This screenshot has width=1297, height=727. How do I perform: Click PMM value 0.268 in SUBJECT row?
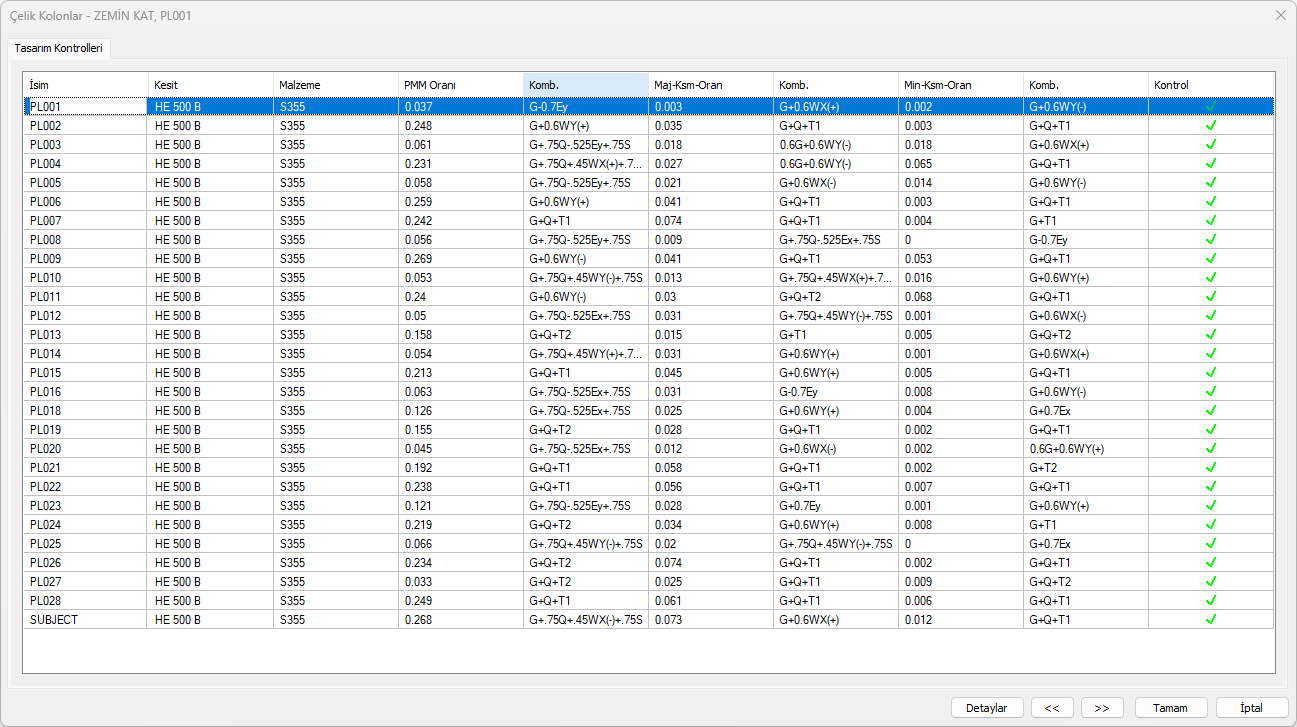pos(418,619)
